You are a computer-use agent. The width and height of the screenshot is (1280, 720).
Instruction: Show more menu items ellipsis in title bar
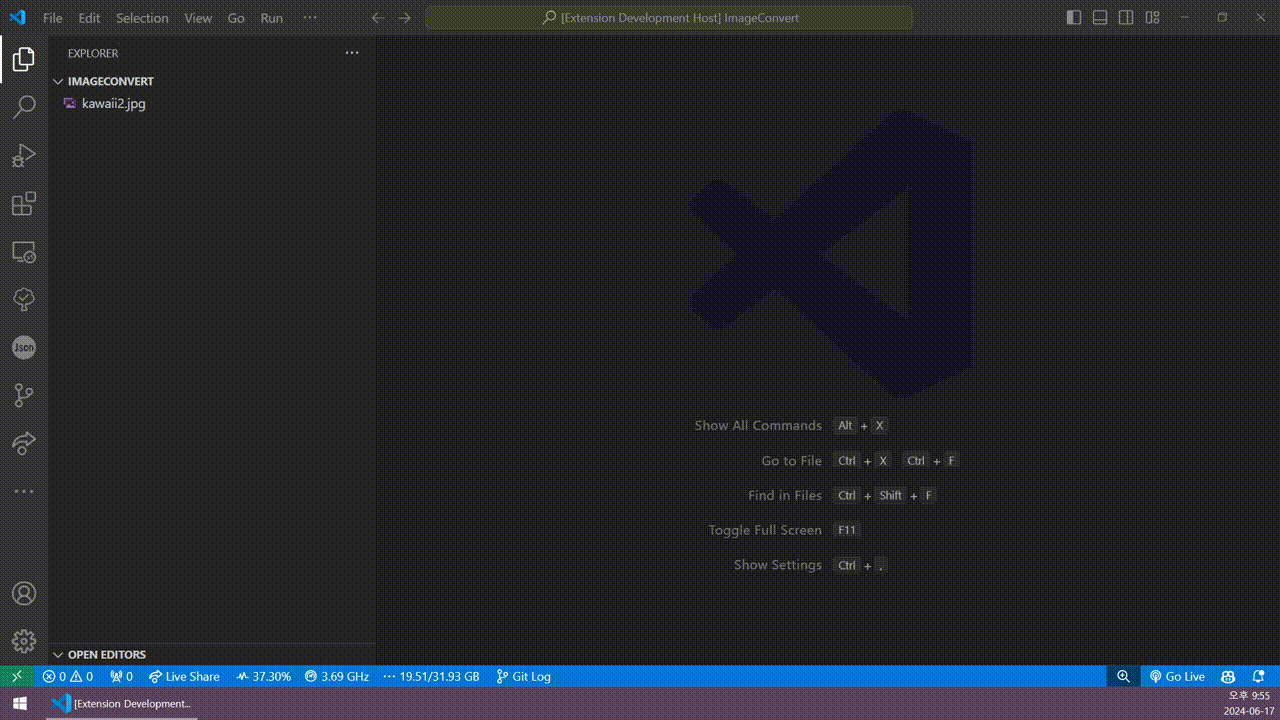pyautogui.click(x=310, y=18)
